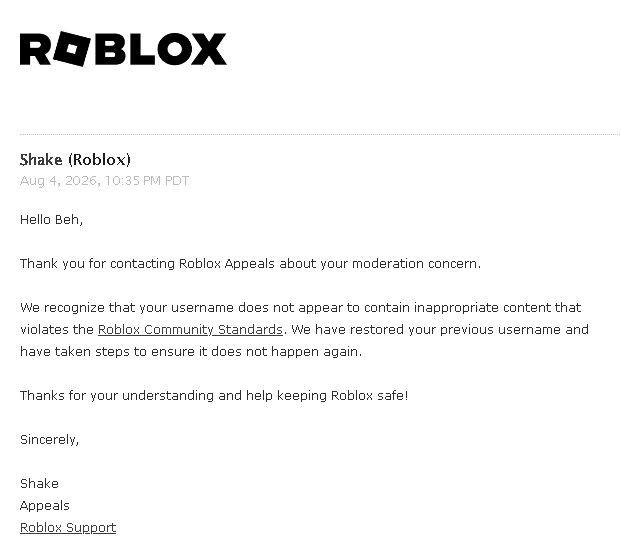Click the words moderation concern

(416, 263)
